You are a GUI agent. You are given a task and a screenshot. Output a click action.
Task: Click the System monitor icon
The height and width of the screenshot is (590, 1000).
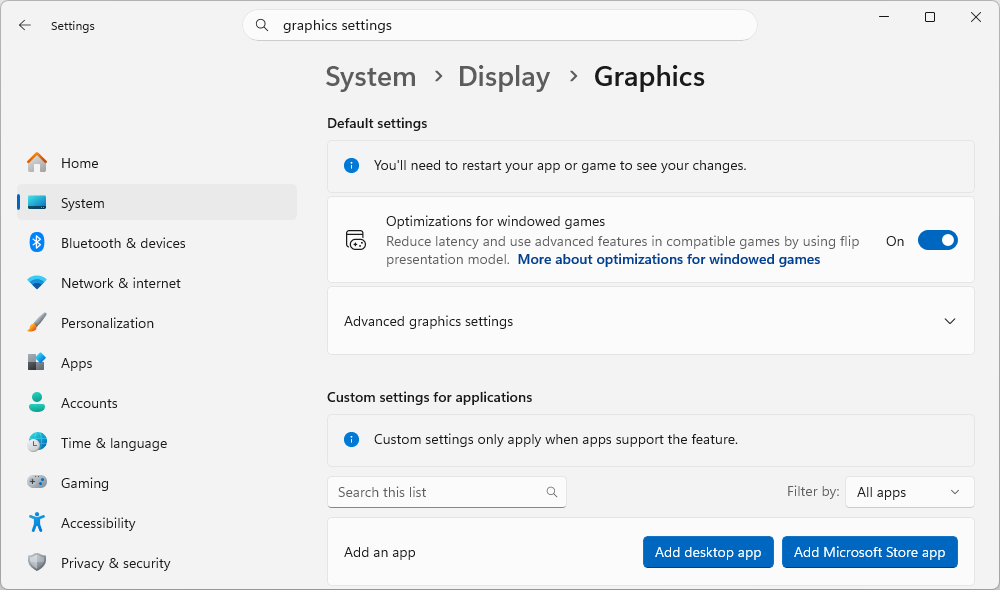37,203
